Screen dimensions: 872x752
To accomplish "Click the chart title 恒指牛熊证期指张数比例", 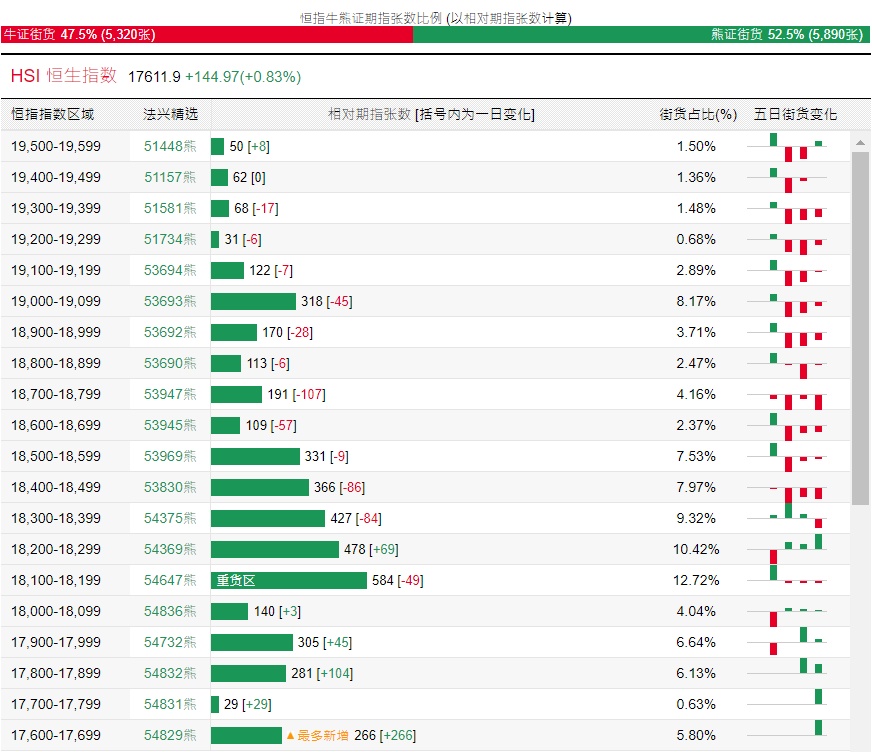I will pyautogui.click(x=370, y=18).
